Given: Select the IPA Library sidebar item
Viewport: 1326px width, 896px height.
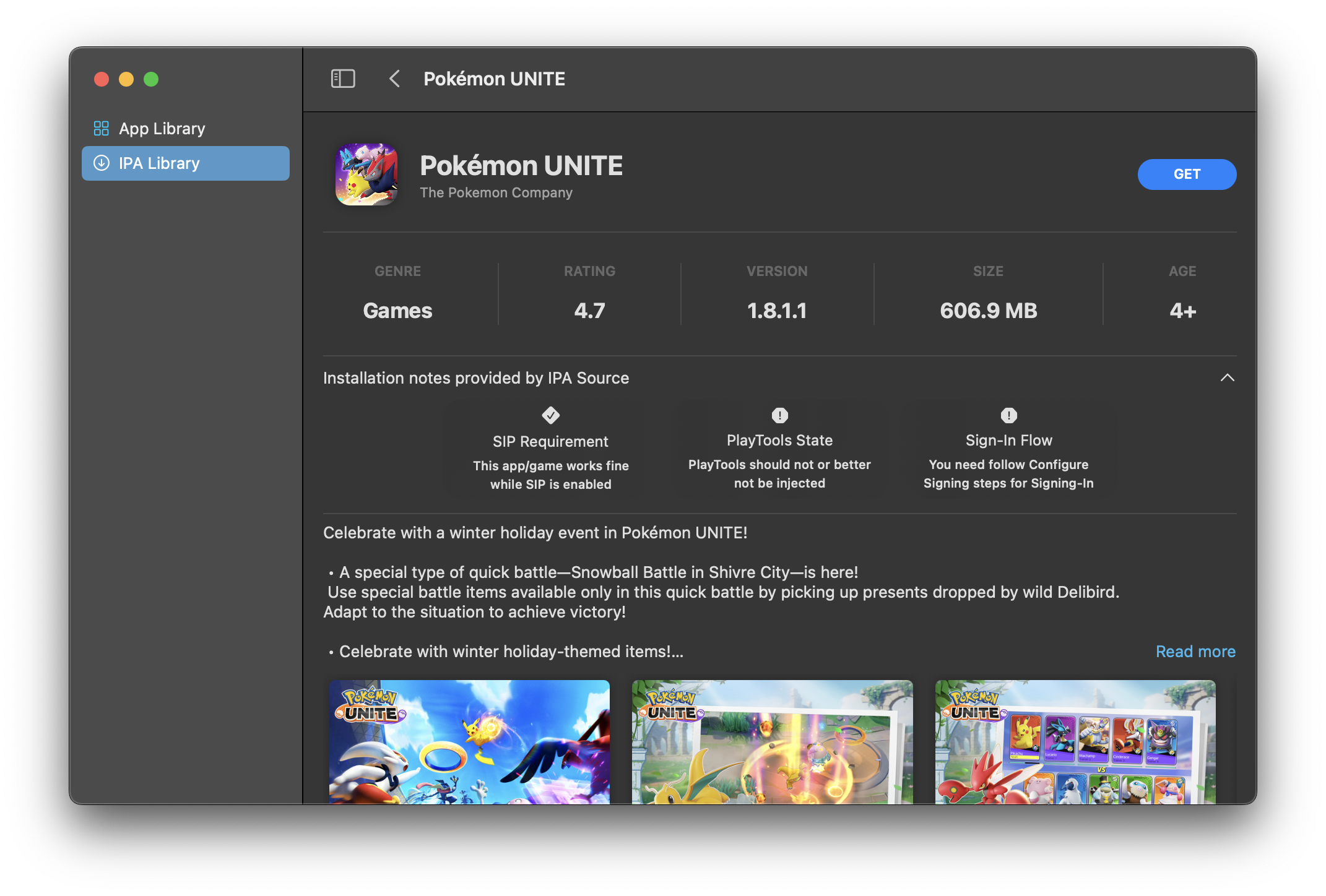Looking at the screenshot, I should point(185,163).
